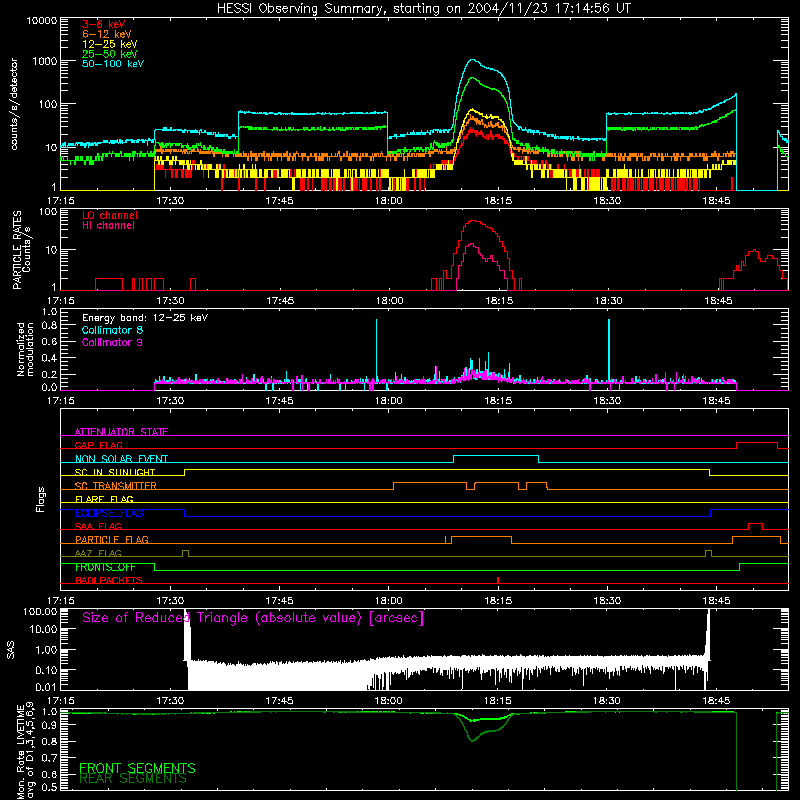Image resolution: width=800 pixels, height=800 pixels.
Task: Click the blue "ECLIPSE_FLAG" label
Action: point(109,513)
